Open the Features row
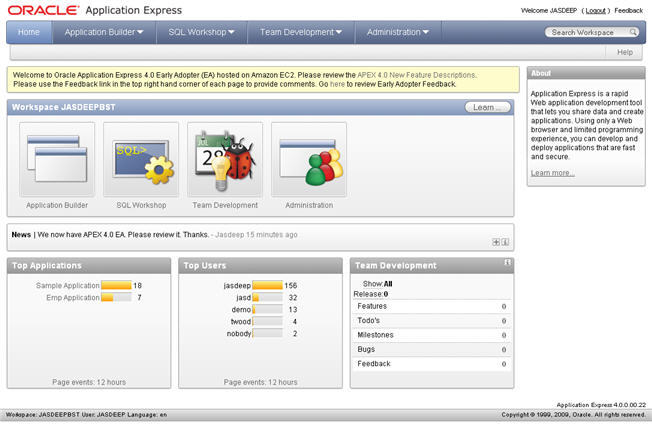The image size is (652, 427). tap(431, 306)
